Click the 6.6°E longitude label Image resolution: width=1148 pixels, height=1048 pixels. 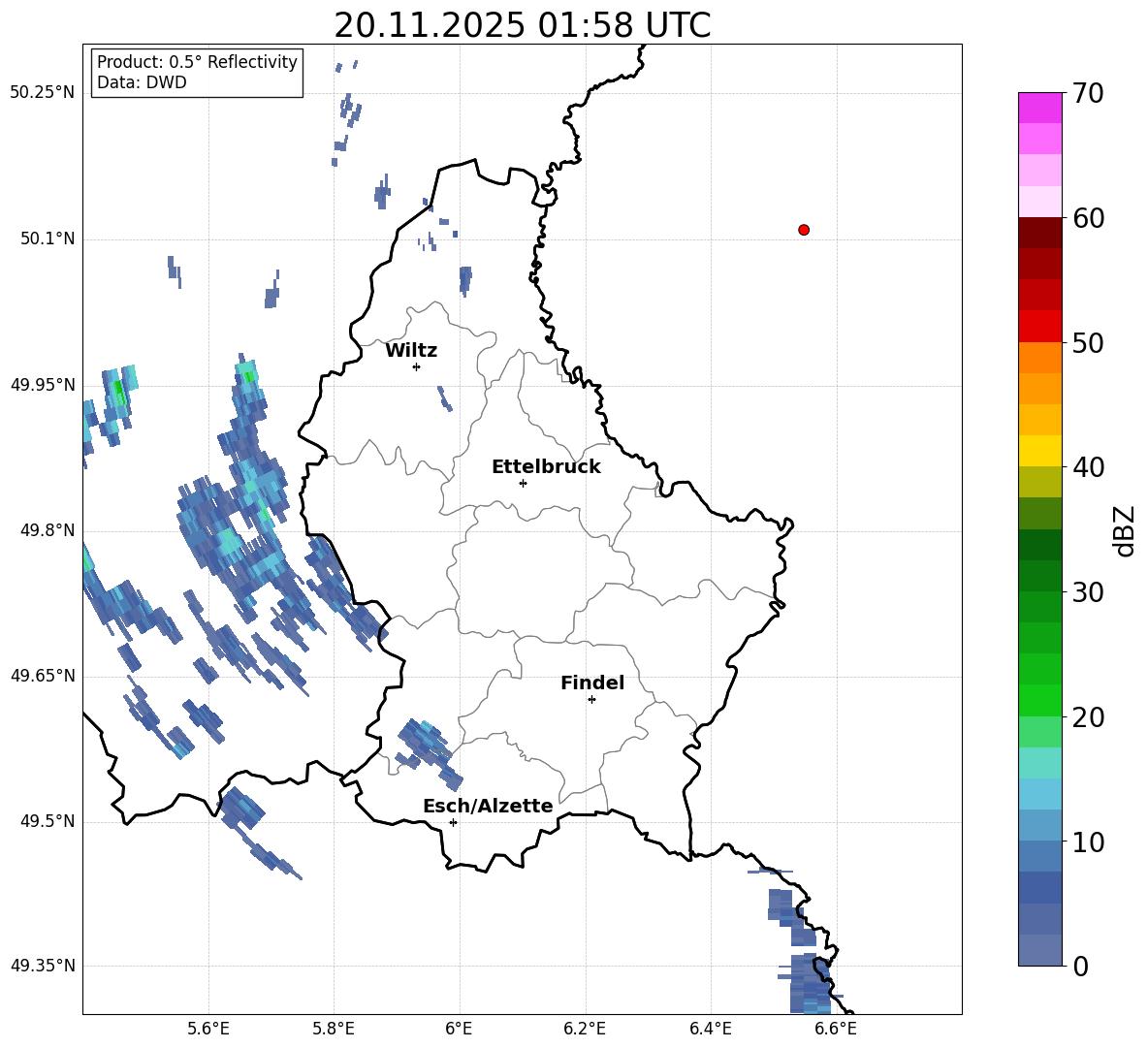point(836,1029)
